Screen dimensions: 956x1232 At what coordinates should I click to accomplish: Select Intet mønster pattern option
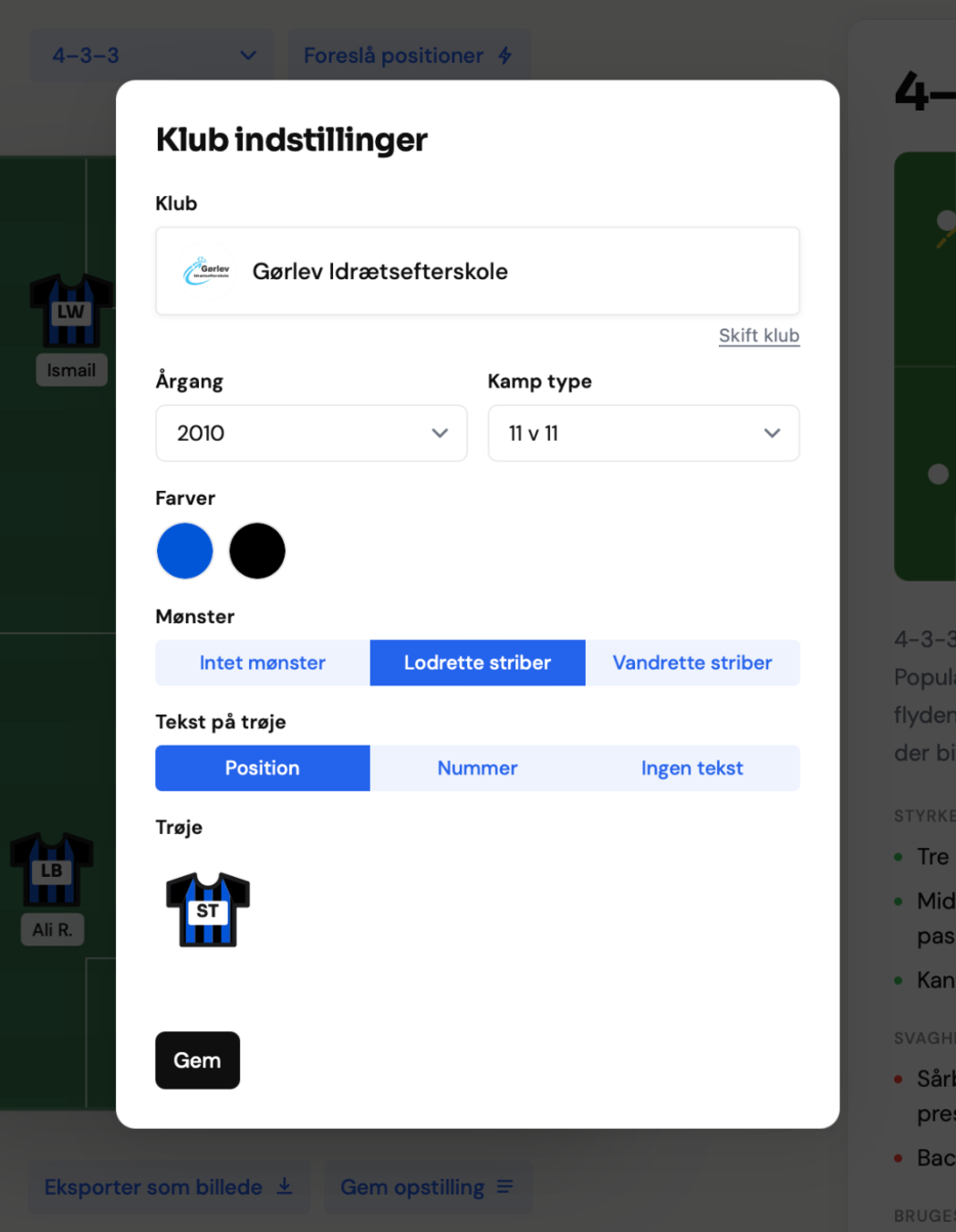[263, 663]
